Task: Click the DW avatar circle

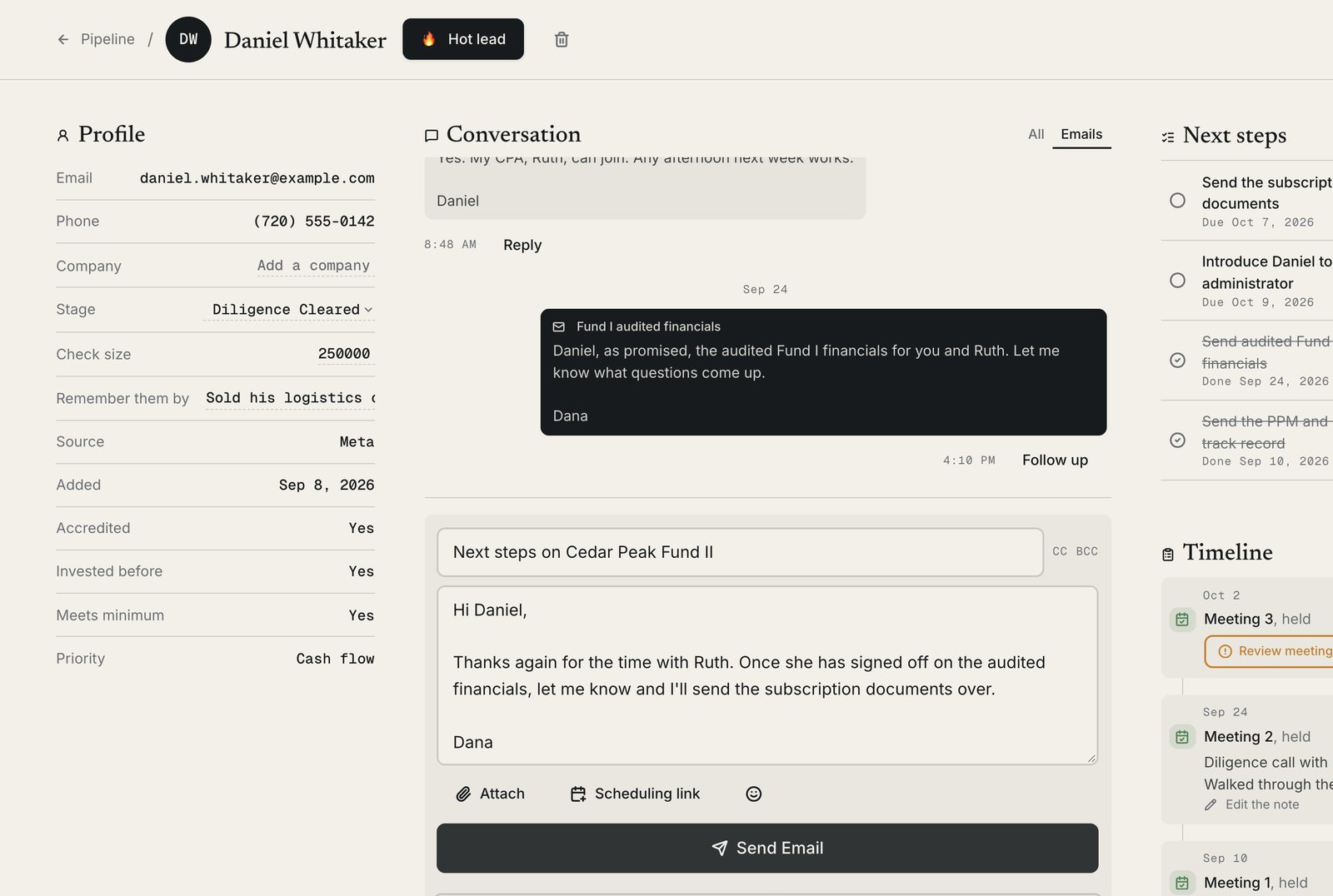Action: 188,39
